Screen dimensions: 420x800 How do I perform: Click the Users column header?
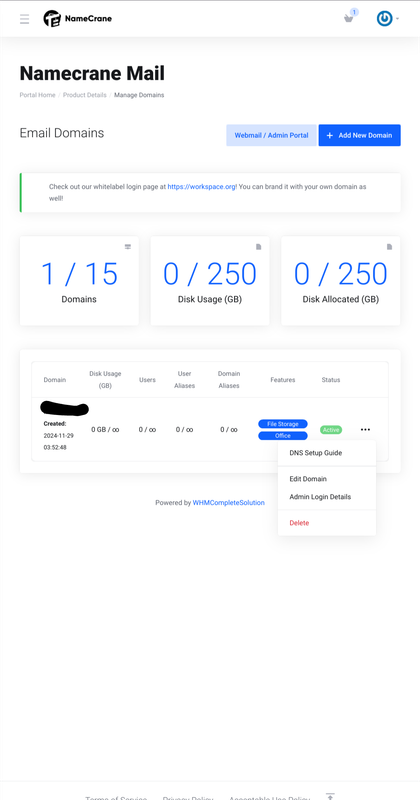147,380
